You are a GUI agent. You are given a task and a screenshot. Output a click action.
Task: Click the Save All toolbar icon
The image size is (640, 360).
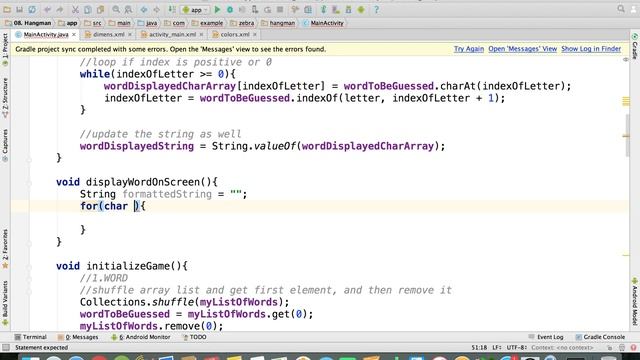click(19, 9)
